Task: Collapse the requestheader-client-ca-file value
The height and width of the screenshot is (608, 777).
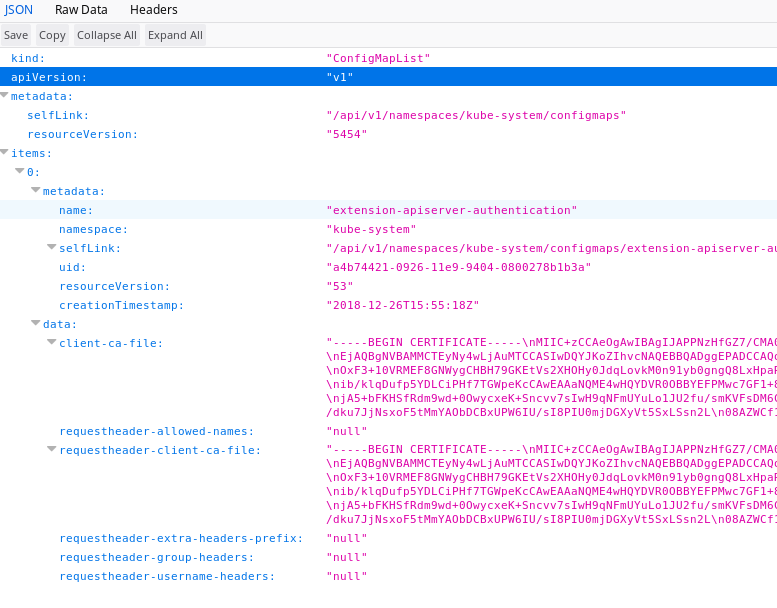Action: (52, 449)
